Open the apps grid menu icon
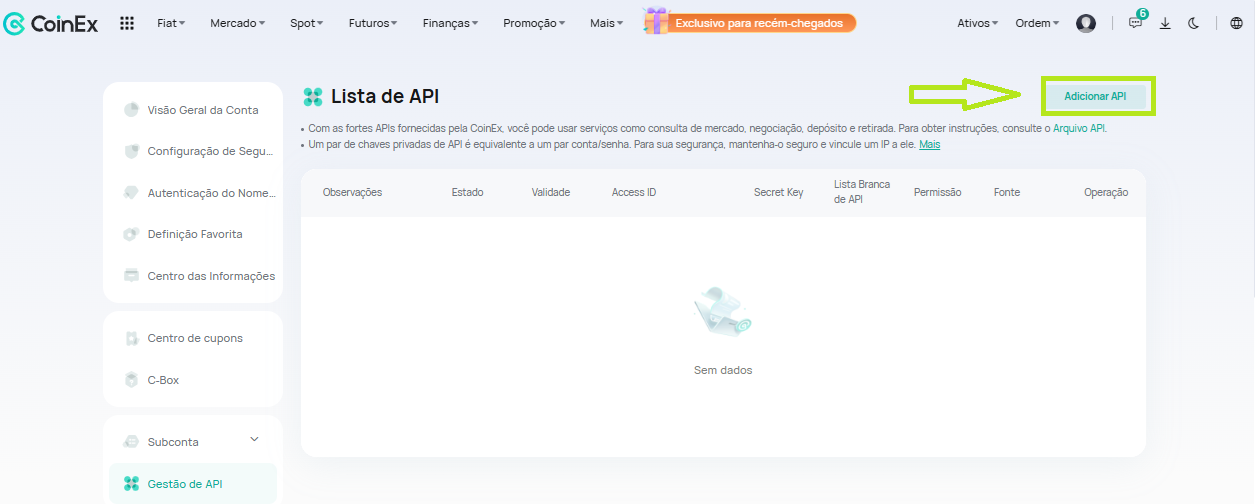Screen dimensions: 1255x504 [x=127, y=23]
